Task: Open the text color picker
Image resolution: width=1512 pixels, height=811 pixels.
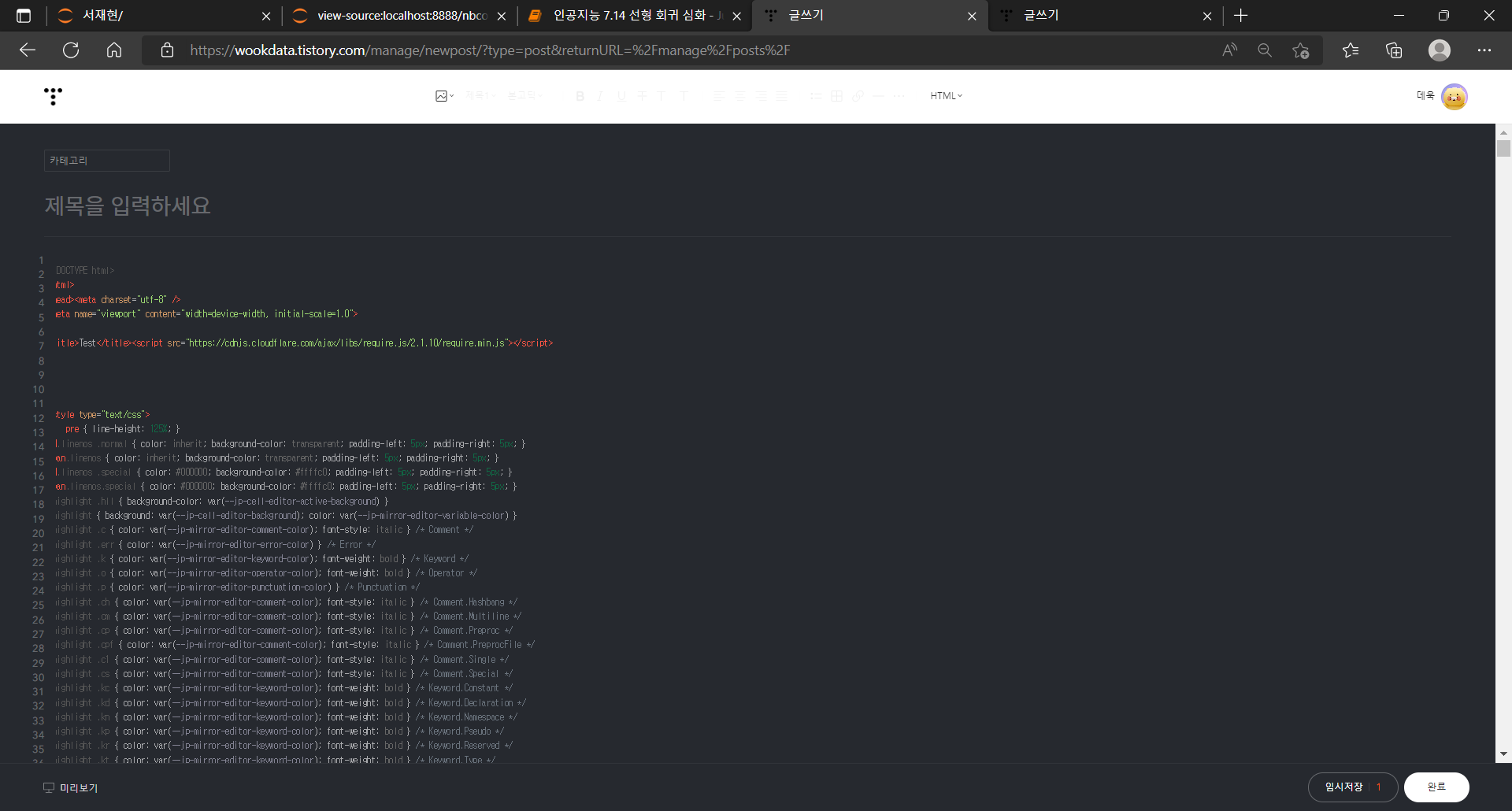Action: 661,96
